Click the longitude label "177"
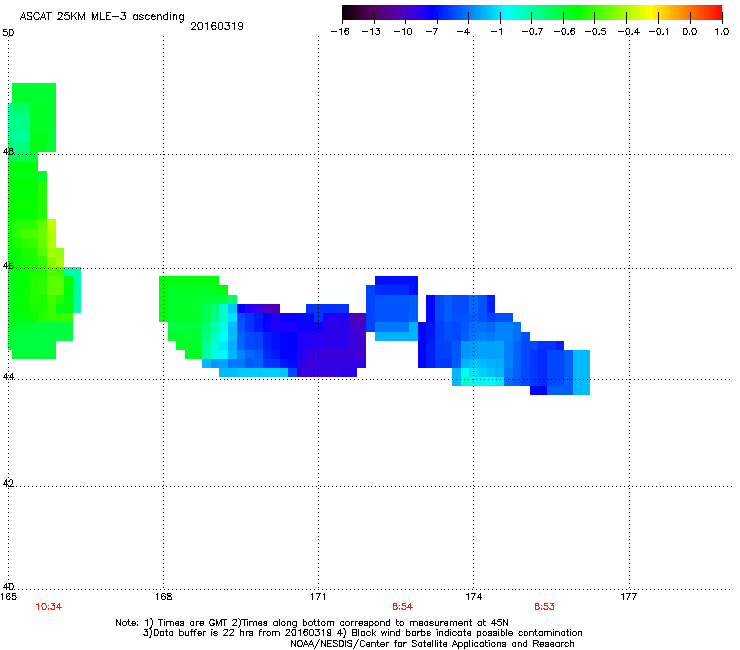 (x=629, y=597)
